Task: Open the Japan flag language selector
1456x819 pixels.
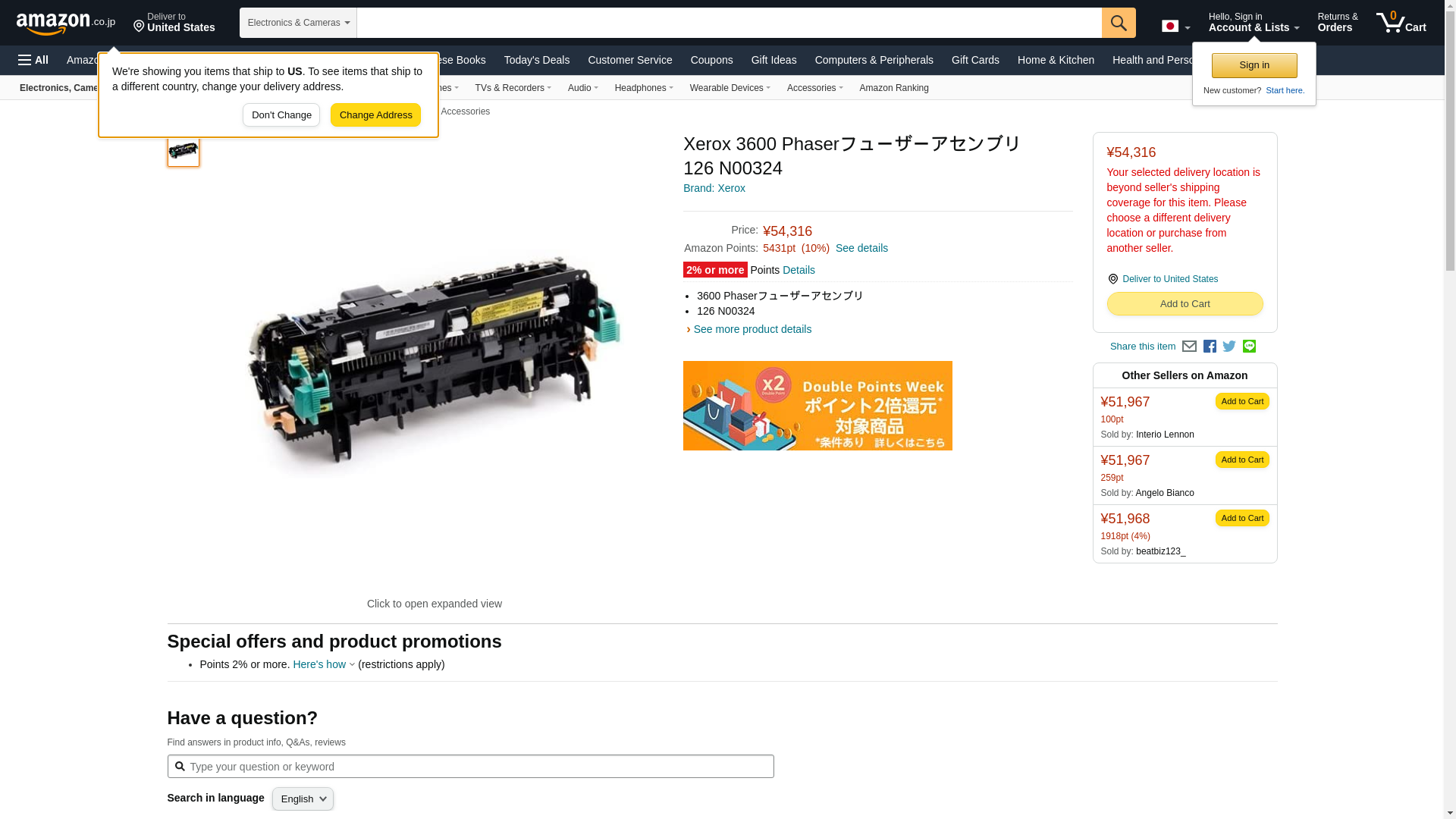Action: click(x=1175, y=26)
